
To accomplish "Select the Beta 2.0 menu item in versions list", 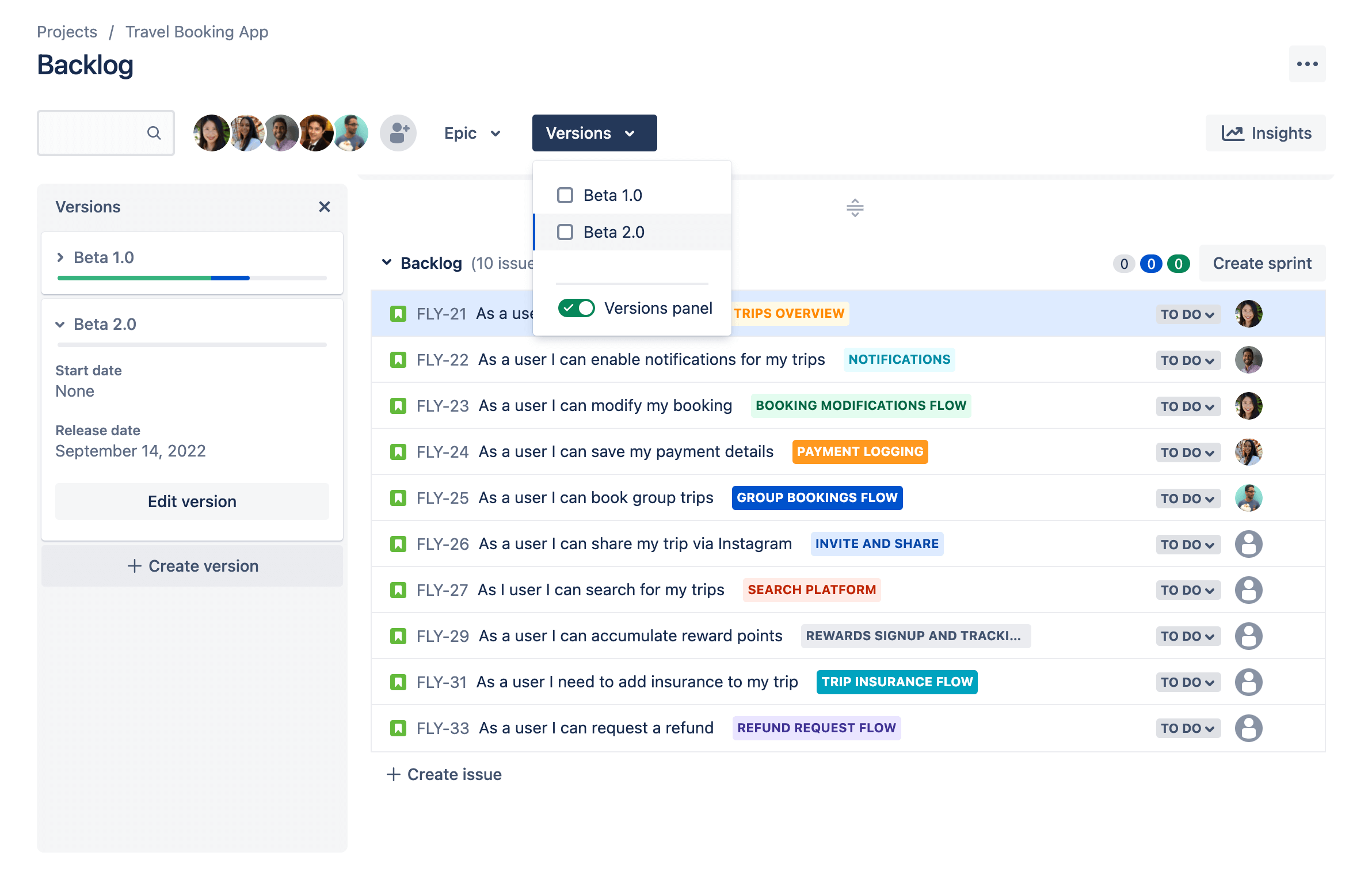I will point(613,231).
